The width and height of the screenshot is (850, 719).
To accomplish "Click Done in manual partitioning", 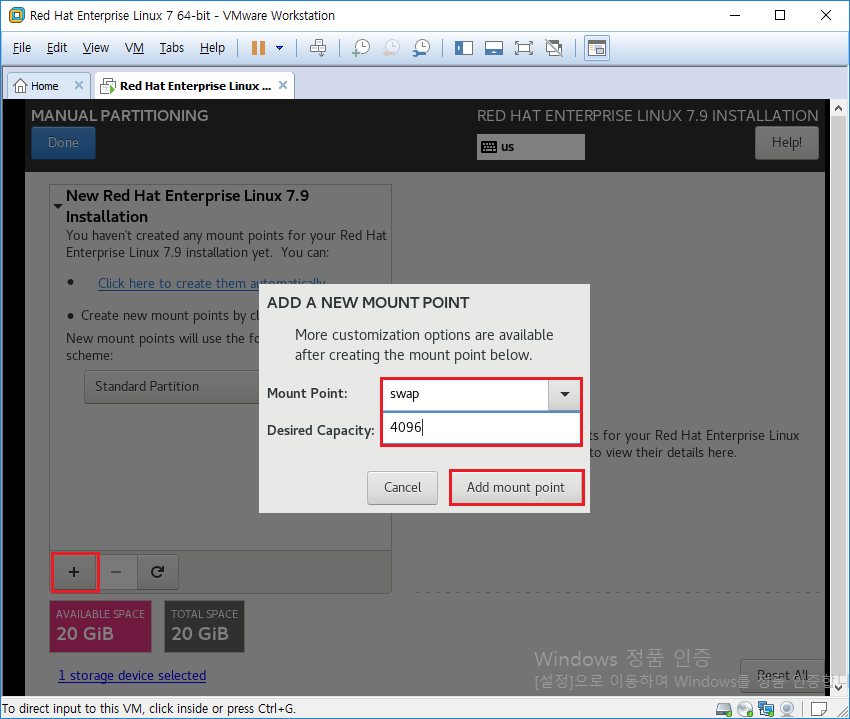I will pyautogui.click(x=63, y=143).
